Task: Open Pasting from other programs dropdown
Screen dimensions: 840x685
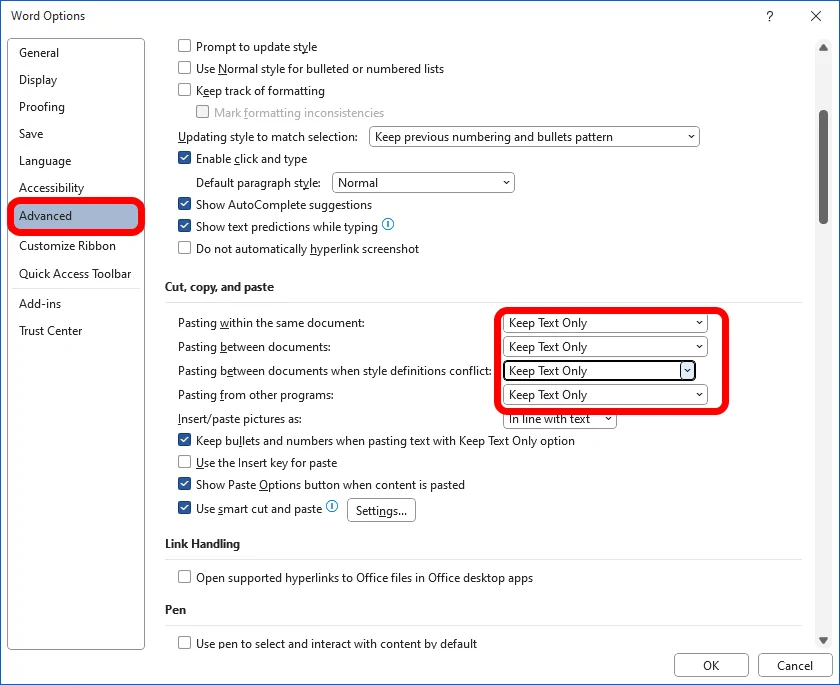Action: tap(604, 395)
